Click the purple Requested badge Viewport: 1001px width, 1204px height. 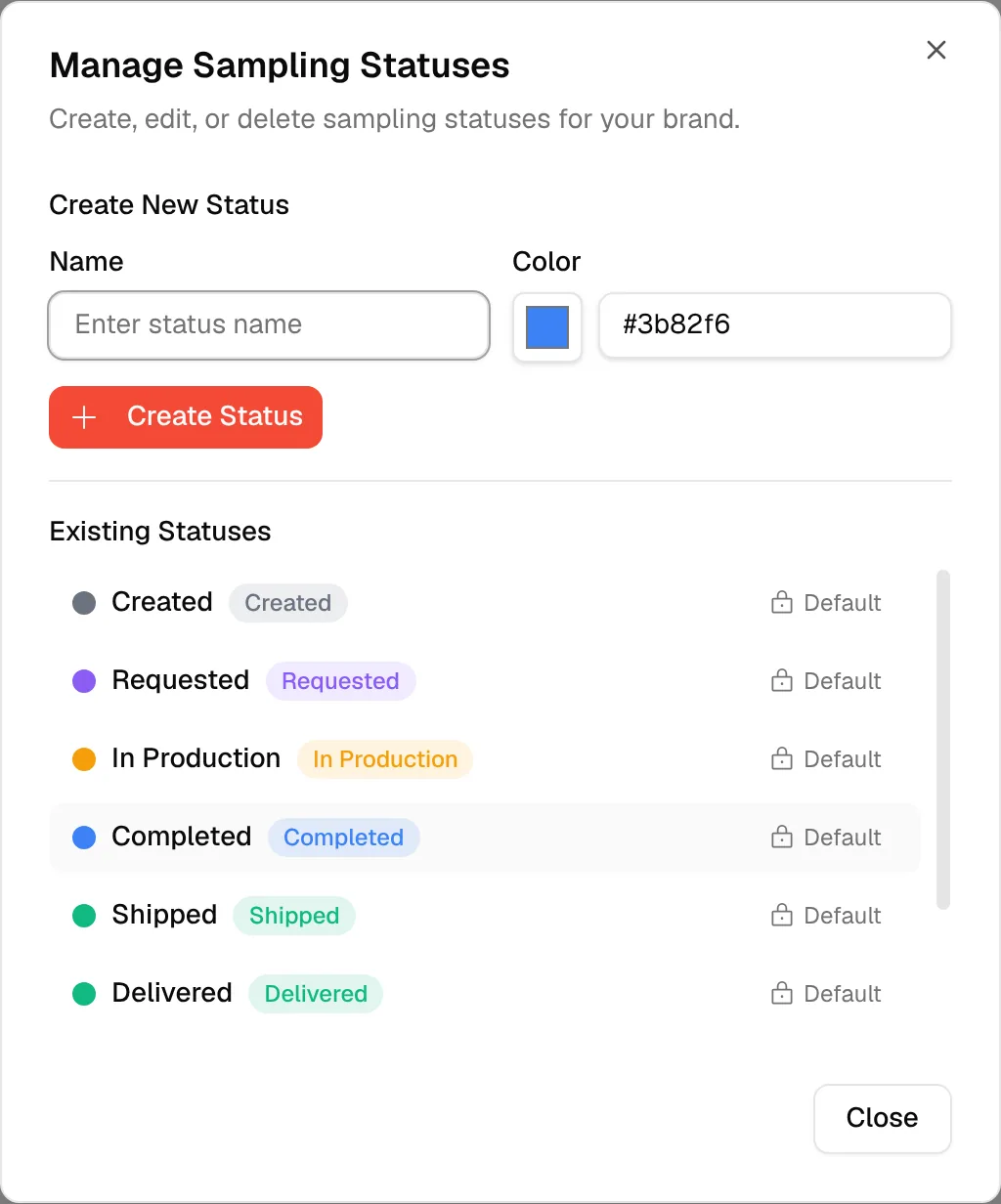coord(340,681)
